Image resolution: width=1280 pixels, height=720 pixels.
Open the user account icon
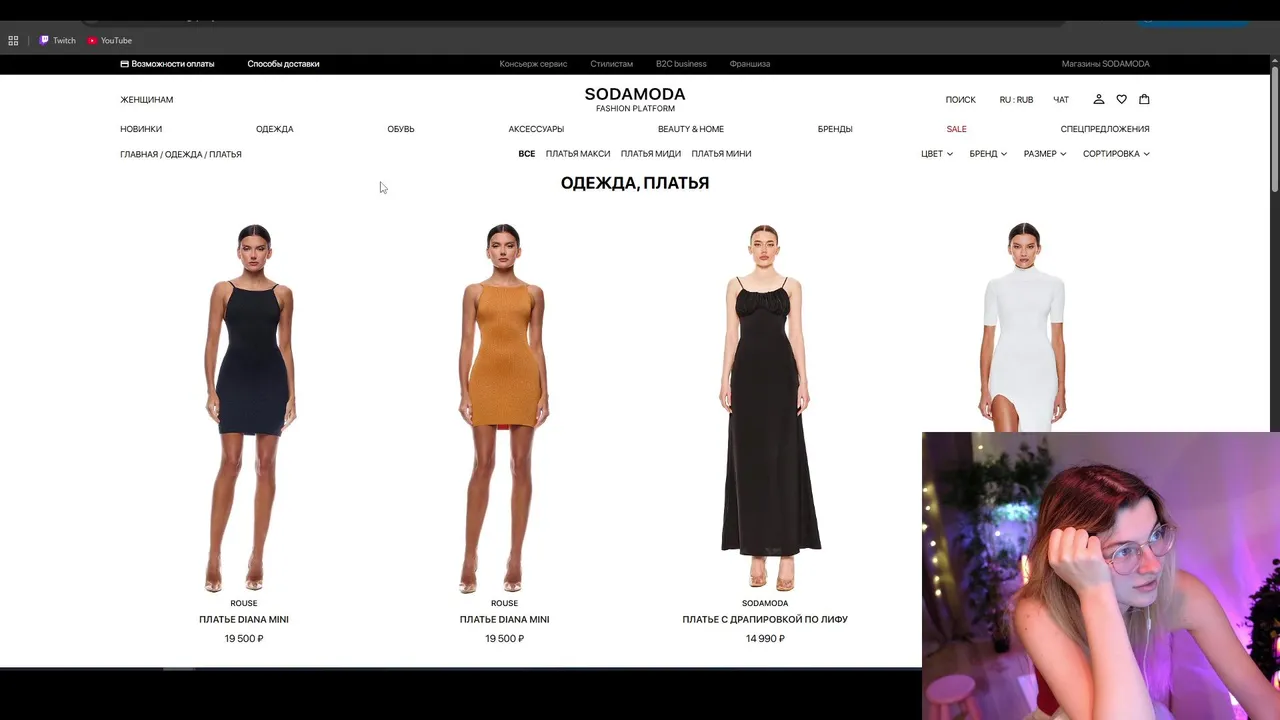coord(1098,99)
